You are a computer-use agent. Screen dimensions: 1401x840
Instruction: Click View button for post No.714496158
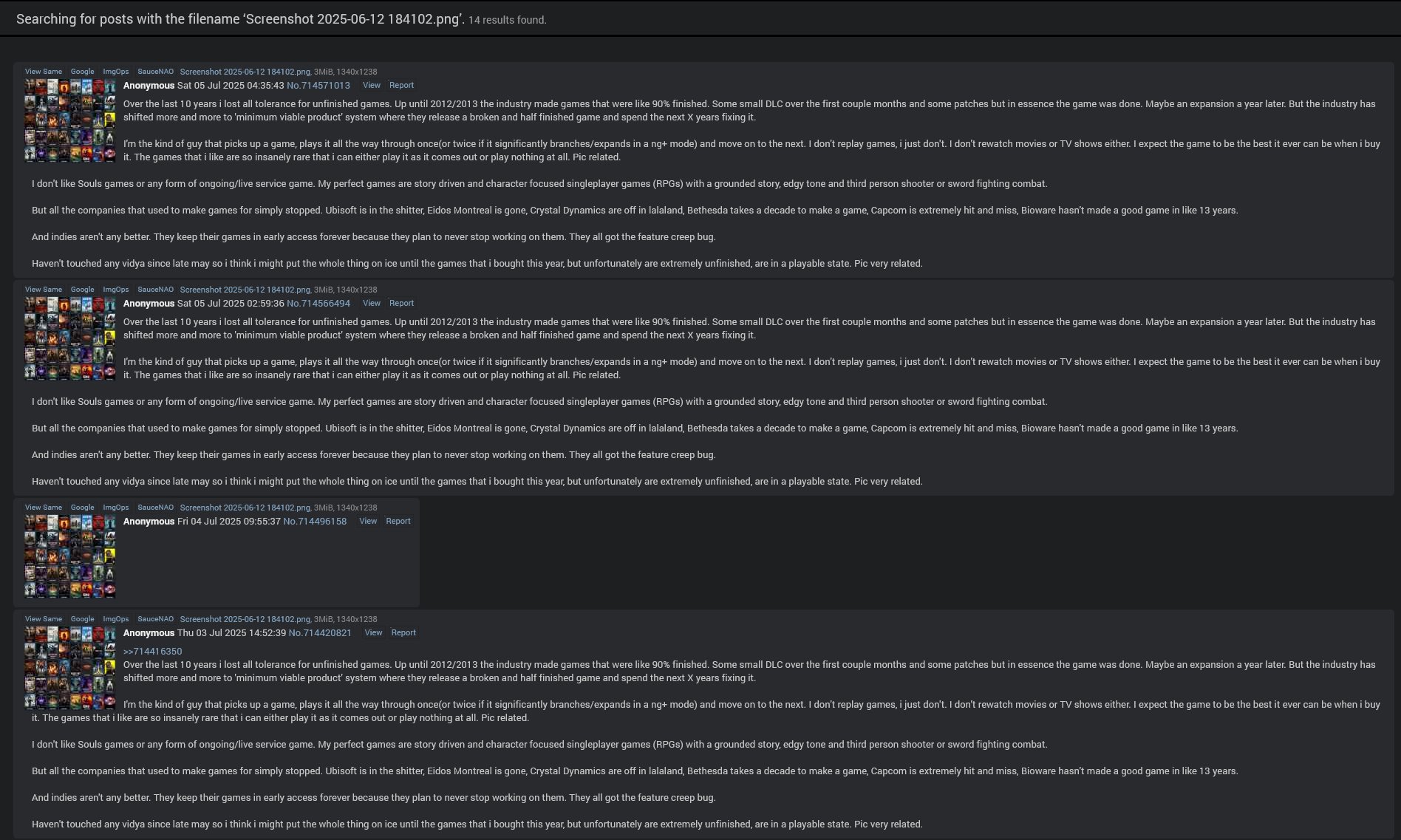click(x=368, y=522)
